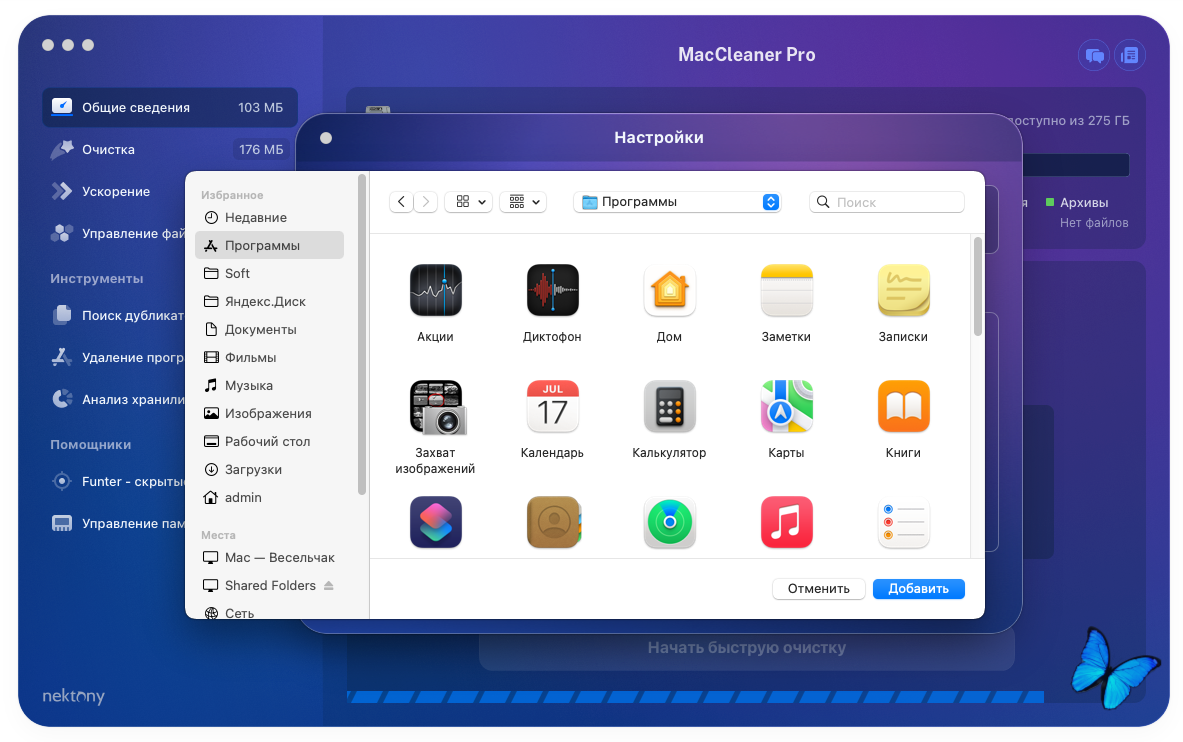Choose the Заметки app icon
The width and height of the screenshot is (1183, 742).
(786, 290)
